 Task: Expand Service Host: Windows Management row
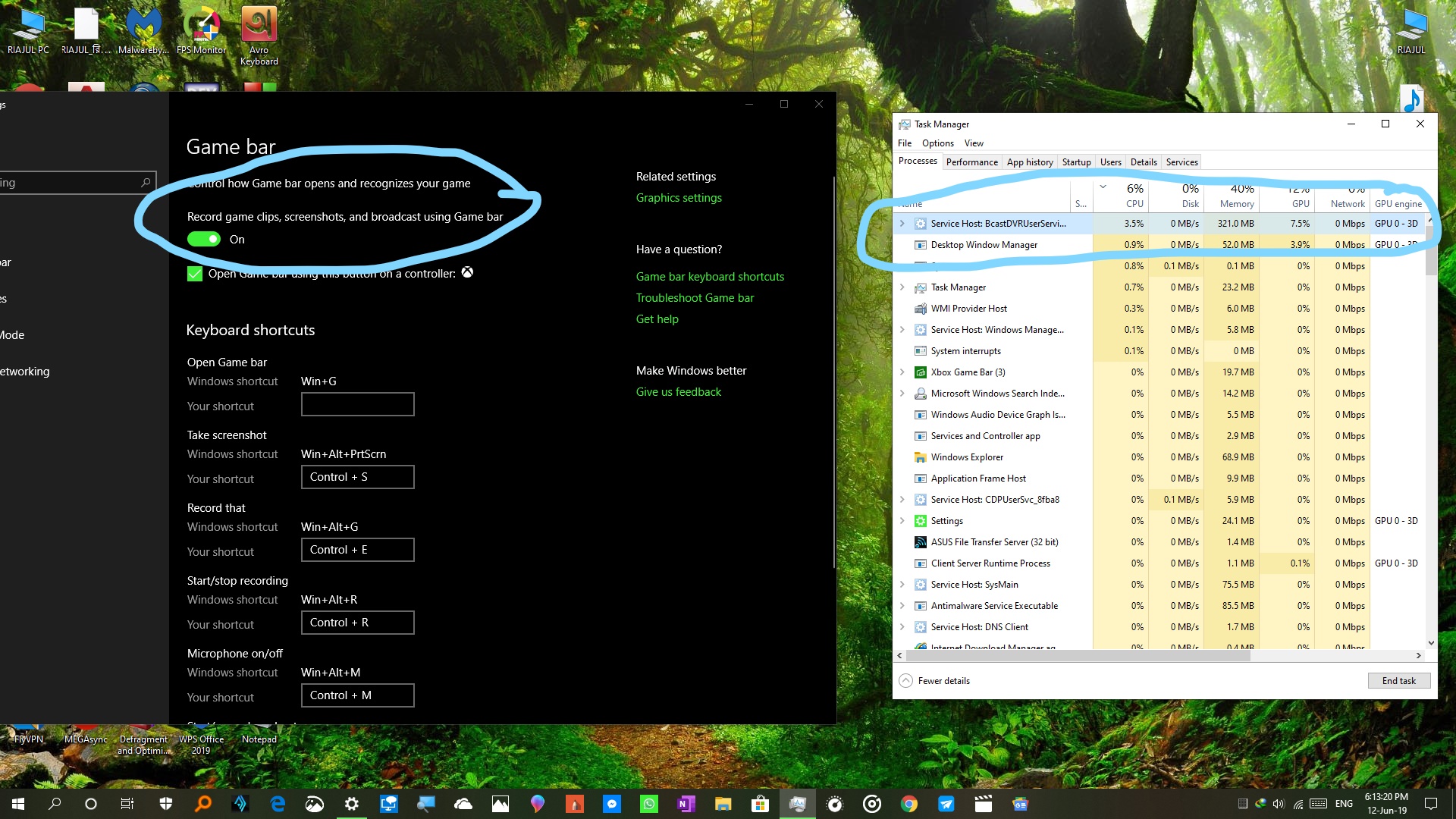pyautogui.click(x=902, y=330)
